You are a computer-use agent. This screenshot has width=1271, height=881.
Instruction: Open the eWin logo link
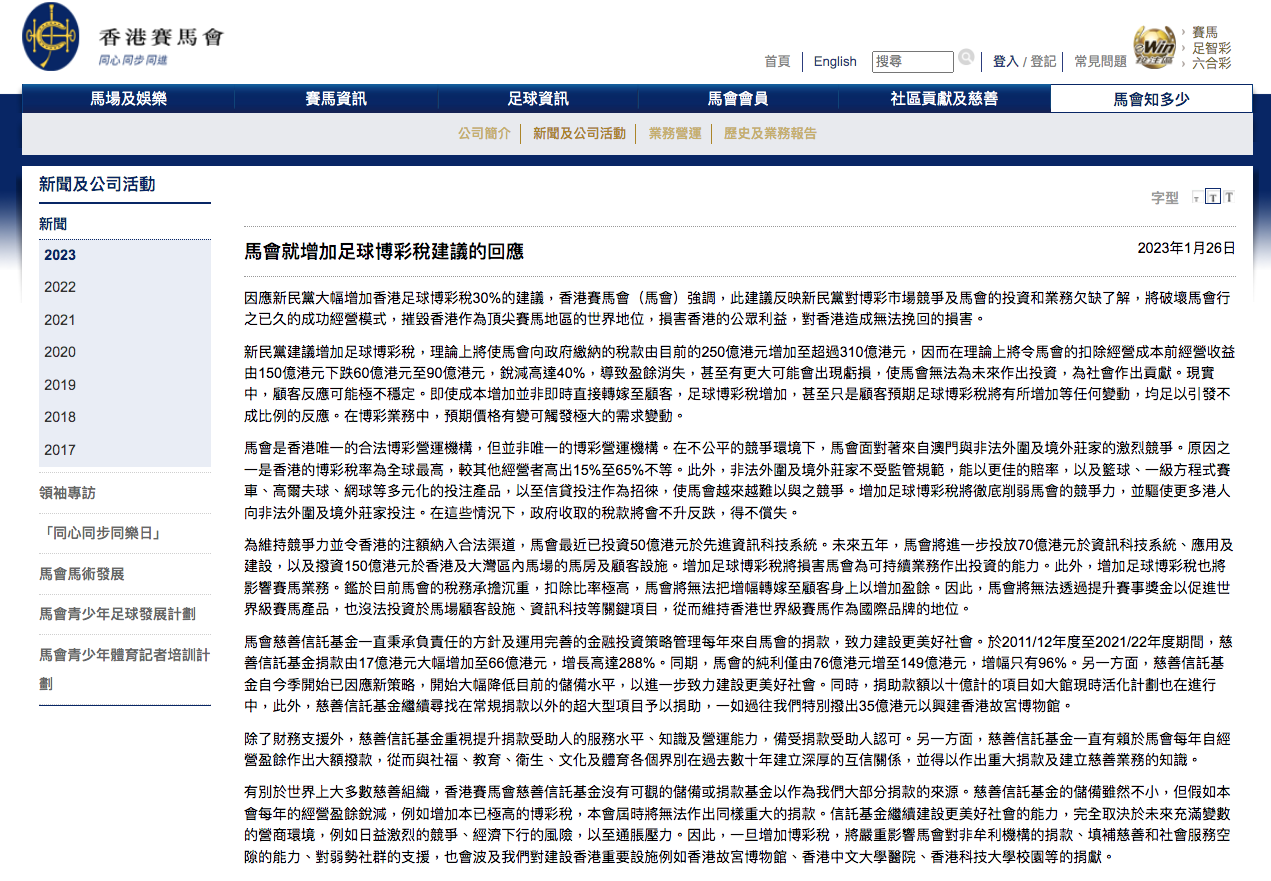1153,46
